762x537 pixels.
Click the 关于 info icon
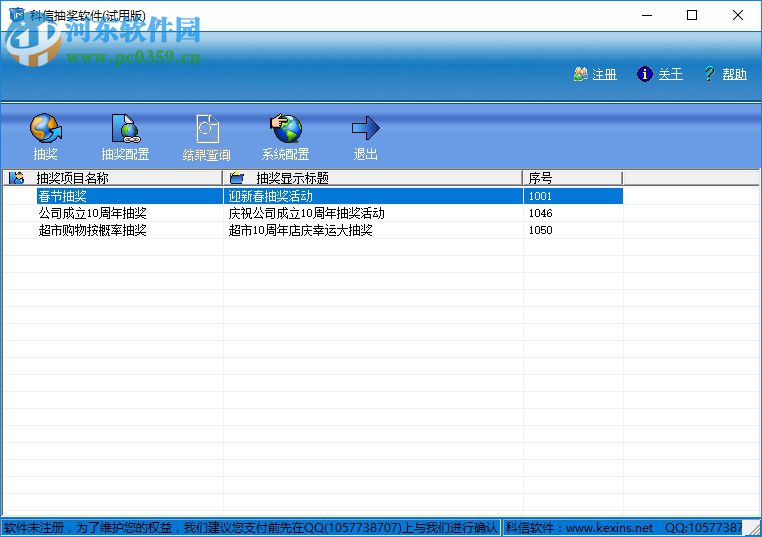(x=644, y=74)
